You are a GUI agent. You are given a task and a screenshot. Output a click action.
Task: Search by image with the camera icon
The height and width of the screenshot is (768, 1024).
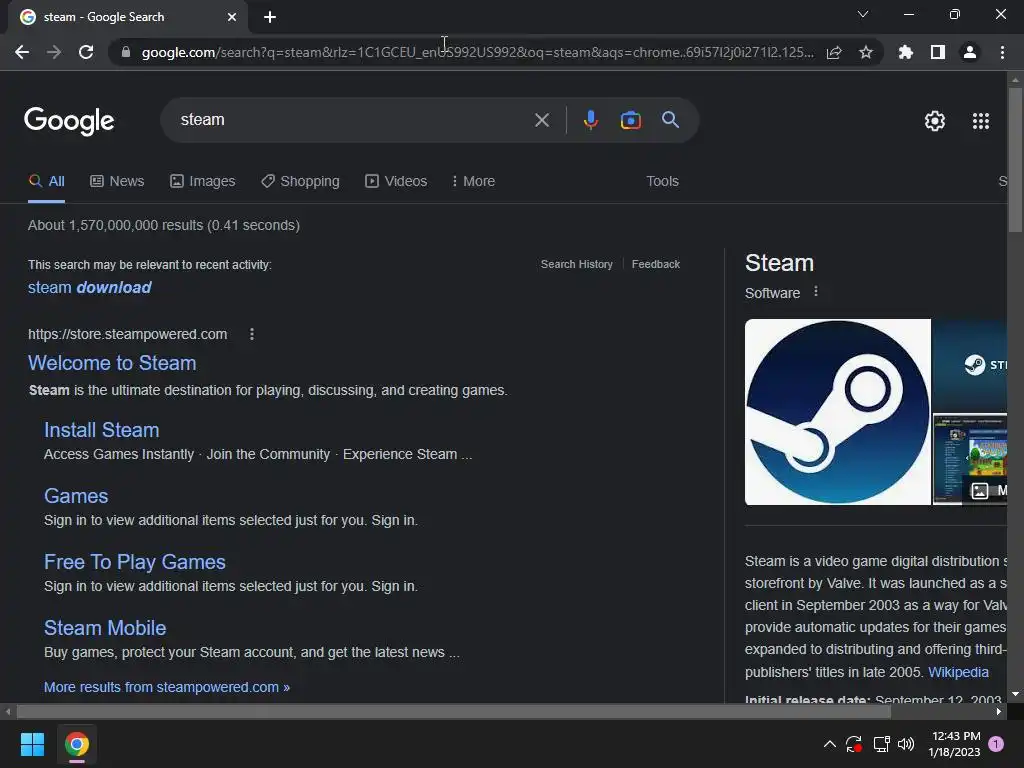point(630,120)
